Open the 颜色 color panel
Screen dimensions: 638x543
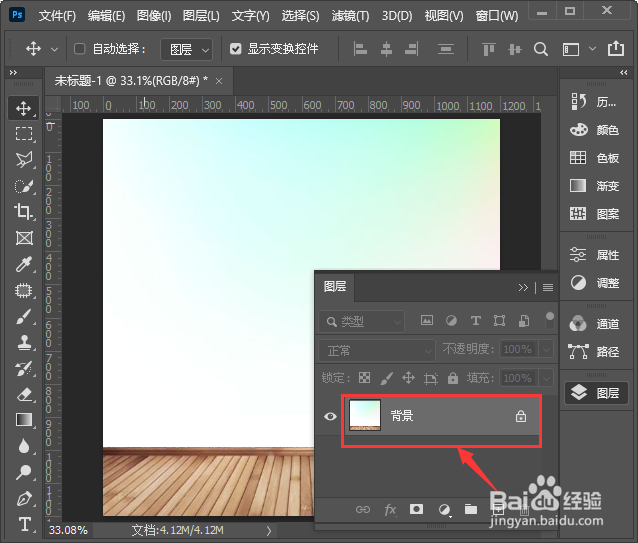tap(595, 130)
